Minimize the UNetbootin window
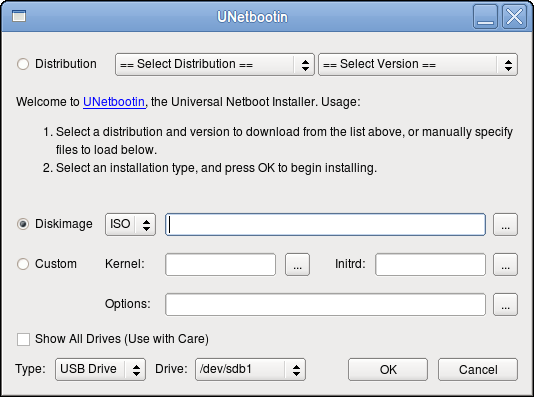Screen dimensions: 534x397 [485, 16]
